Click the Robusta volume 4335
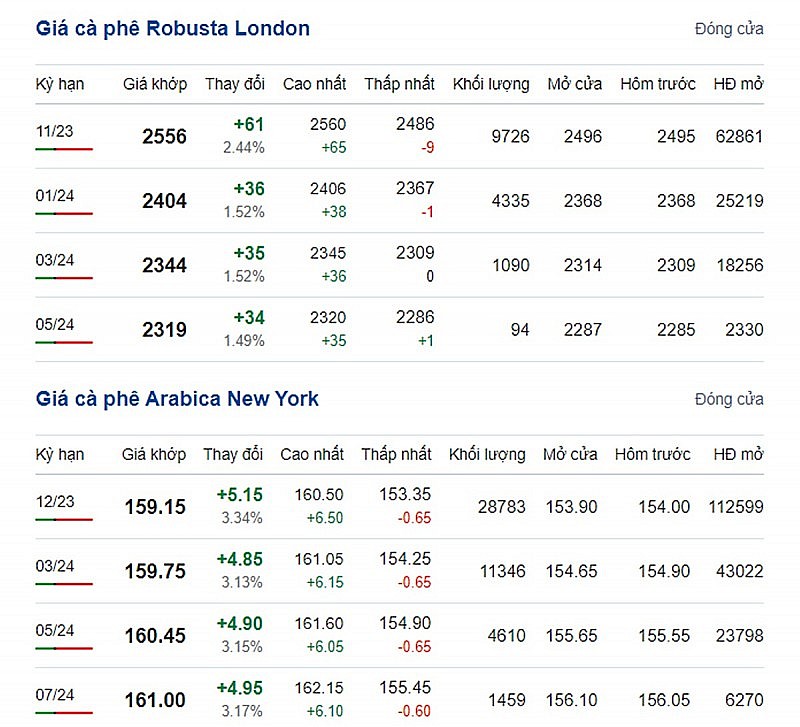 pyautogui.click(x=510, y=201)
